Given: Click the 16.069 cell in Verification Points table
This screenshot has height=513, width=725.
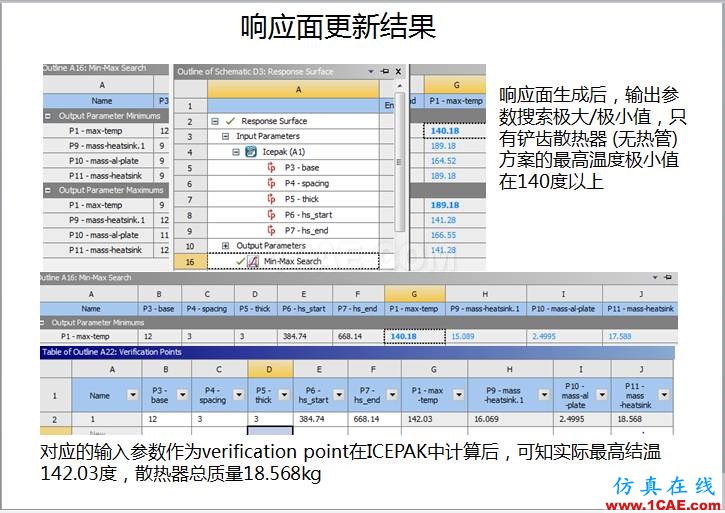Looking at the screenshot, I should (510, 419).
